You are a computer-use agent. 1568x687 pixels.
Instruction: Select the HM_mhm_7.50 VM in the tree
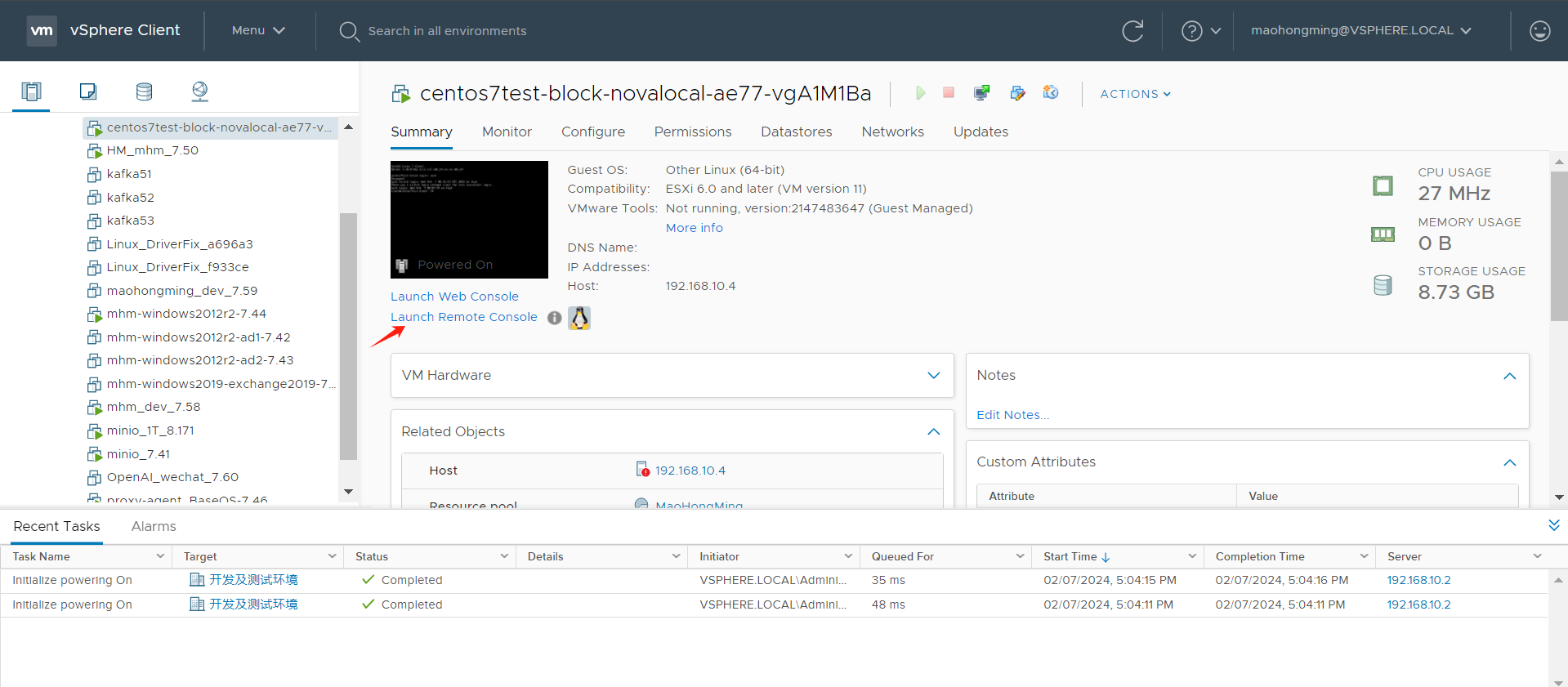153,150
